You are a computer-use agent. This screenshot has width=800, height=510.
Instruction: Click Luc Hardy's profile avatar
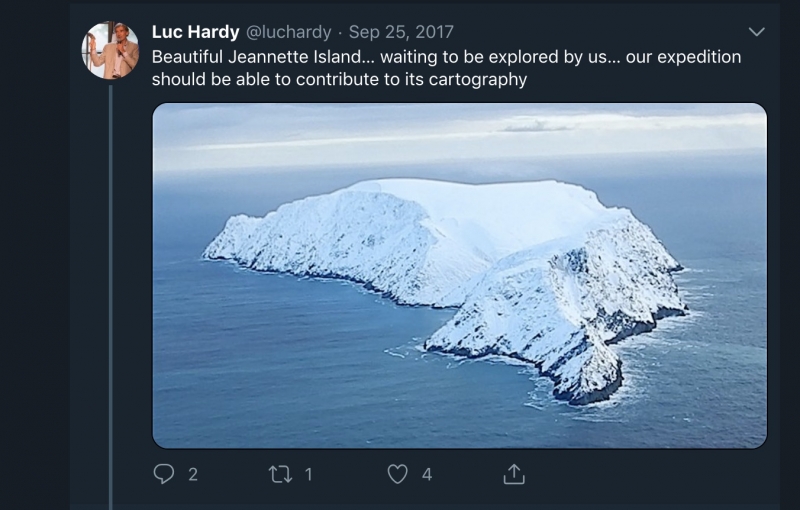click(110, 50)
